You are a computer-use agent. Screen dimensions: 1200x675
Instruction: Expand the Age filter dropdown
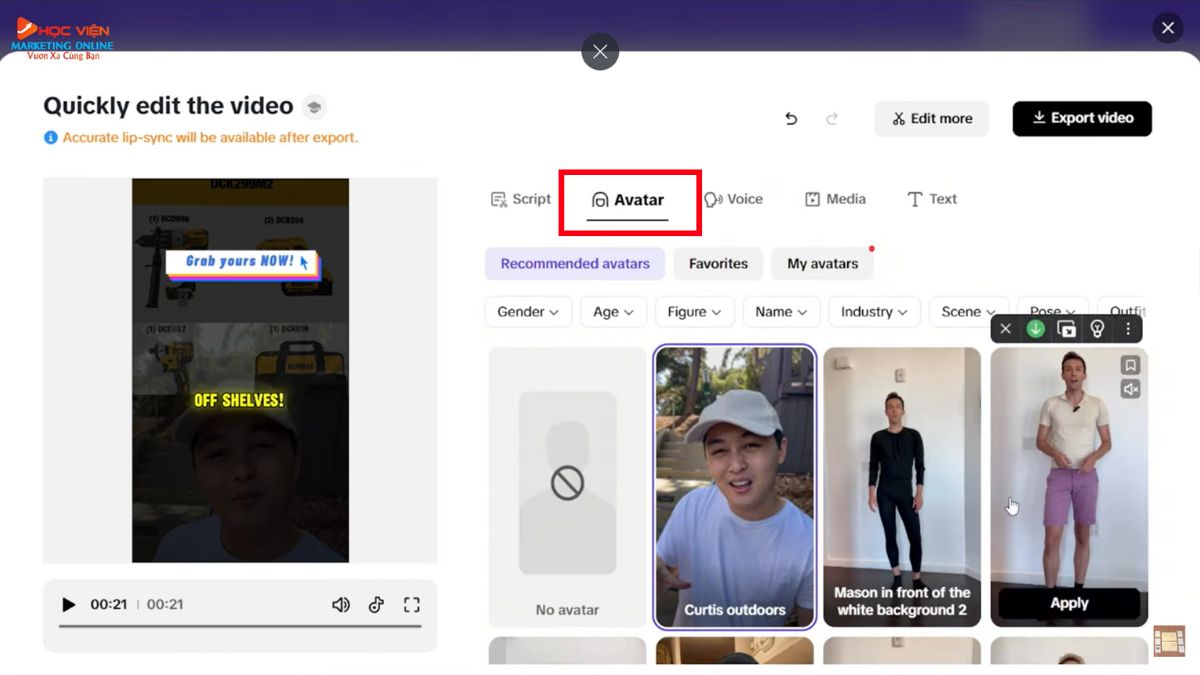pyautogui.click(x=614, y=312)
